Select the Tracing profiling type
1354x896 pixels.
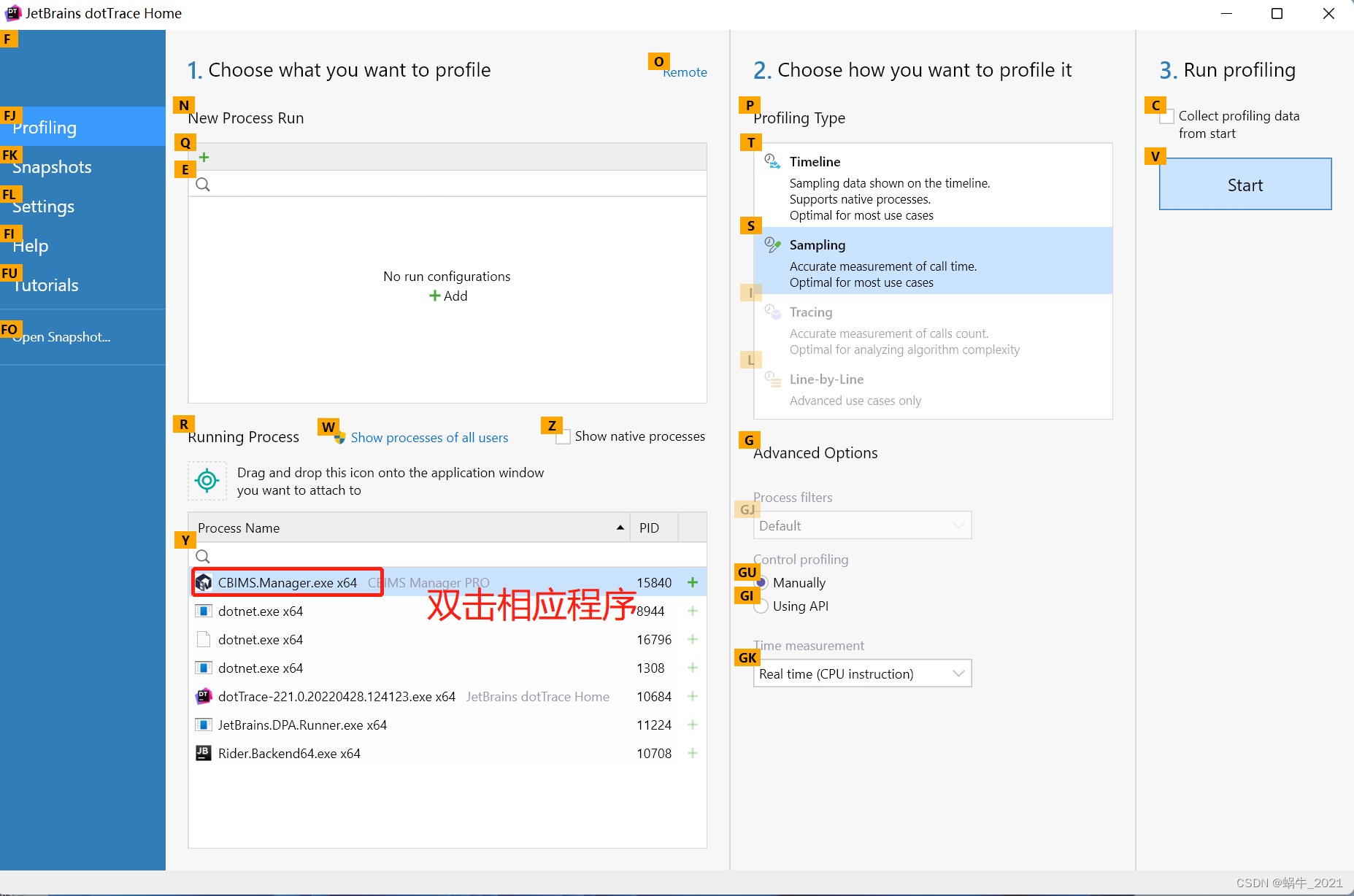click(x=933, y=328)
